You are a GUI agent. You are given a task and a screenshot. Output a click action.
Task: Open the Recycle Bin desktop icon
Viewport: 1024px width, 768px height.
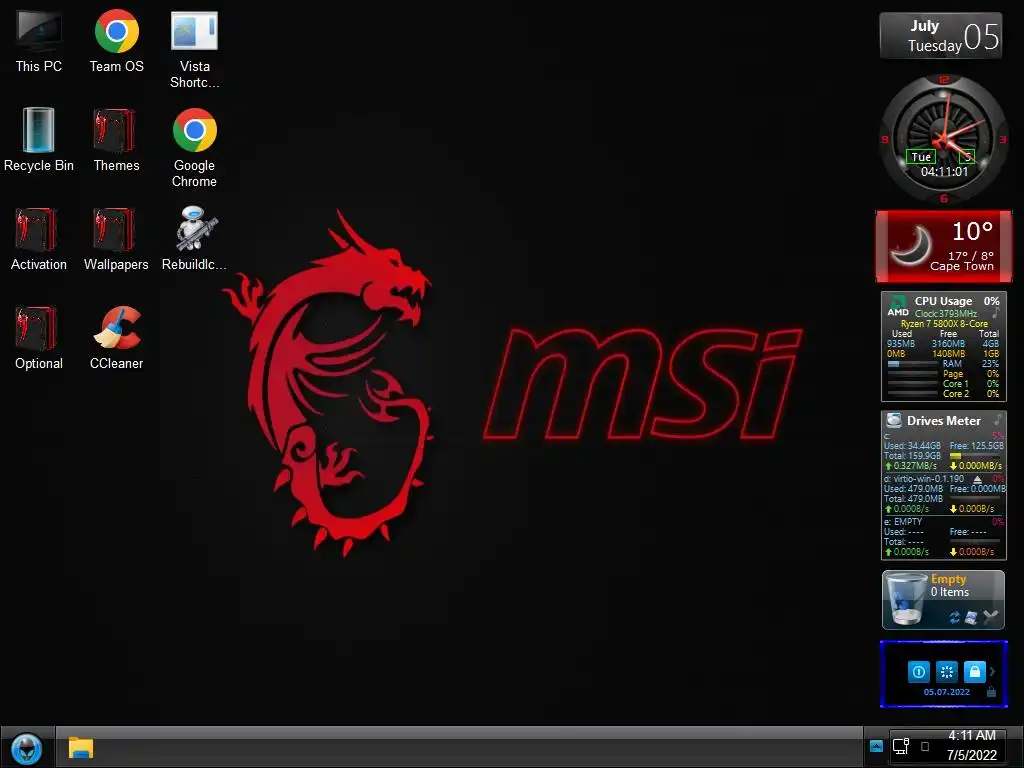pos(39,141)
